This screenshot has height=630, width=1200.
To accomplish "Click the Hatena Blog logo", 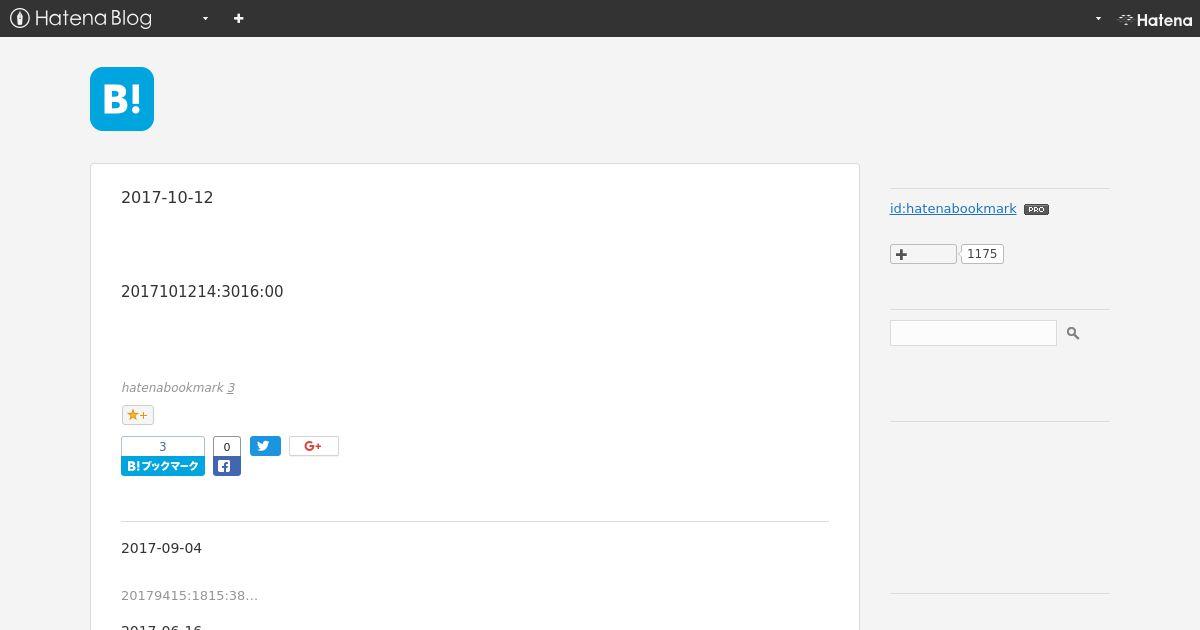I will (x=81, y=18).
